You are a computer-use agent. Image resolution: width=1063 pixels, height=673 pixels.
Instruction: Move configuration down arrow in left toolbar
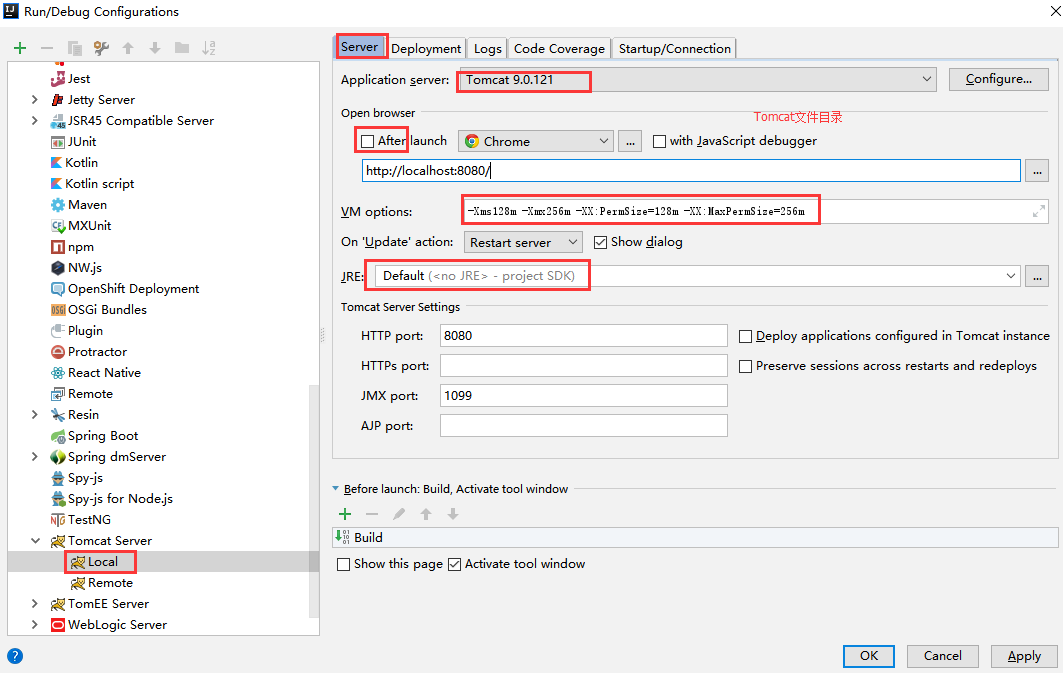155,48
